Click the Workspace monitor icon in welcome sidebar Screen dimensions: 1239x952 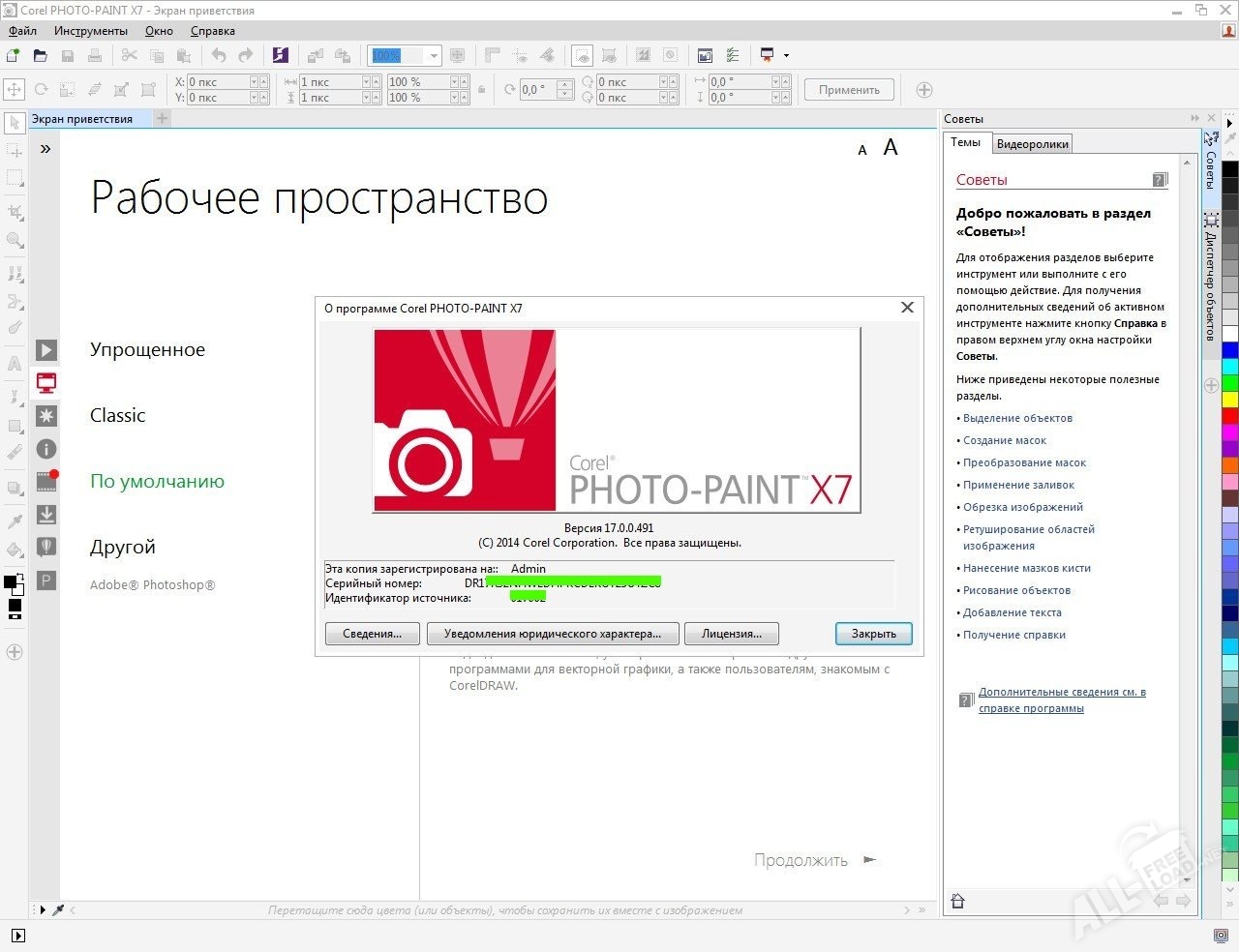point(45,383)
